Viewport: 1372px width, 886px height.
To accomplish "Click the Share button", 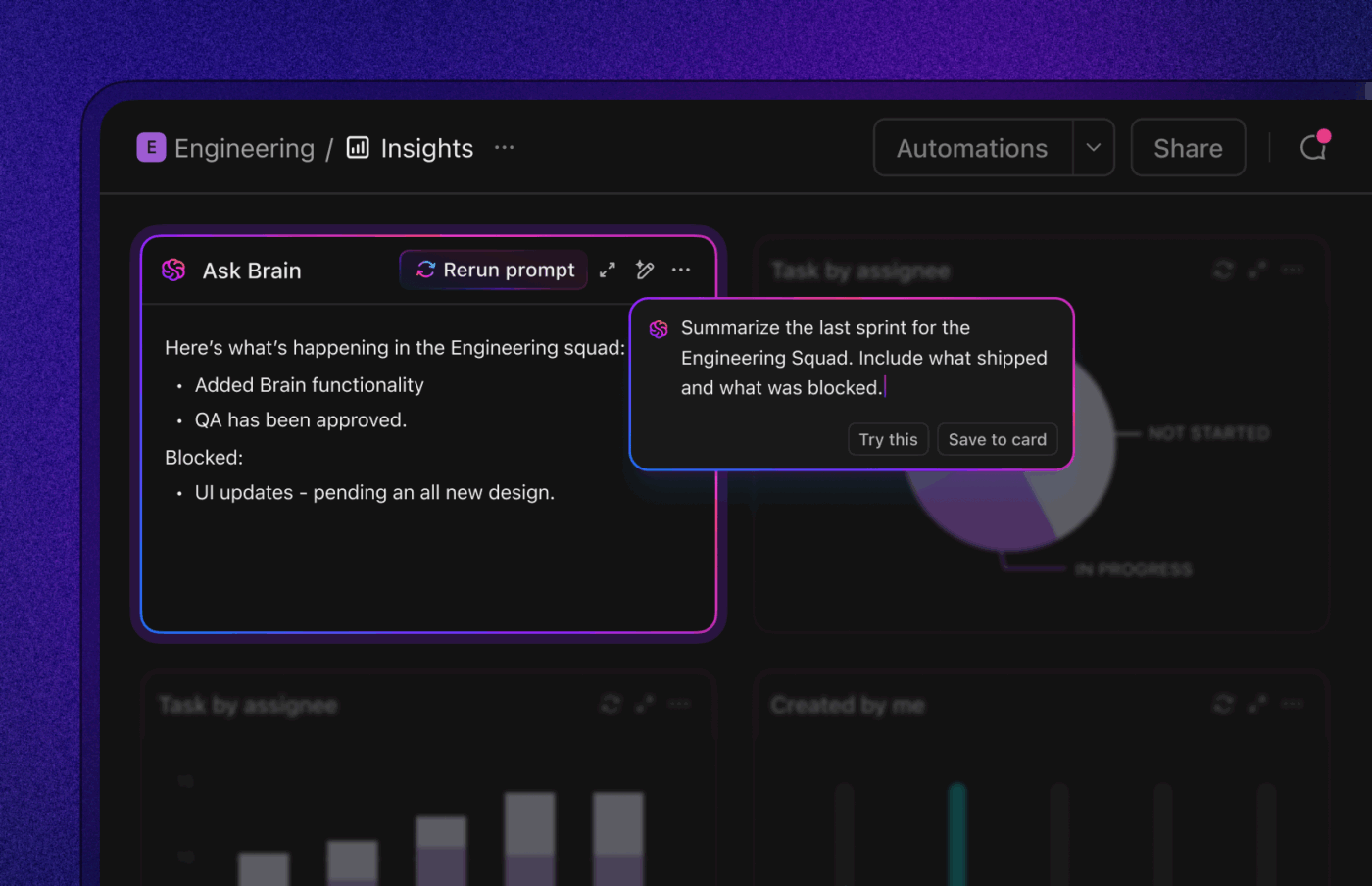I will pos(1188,148).
